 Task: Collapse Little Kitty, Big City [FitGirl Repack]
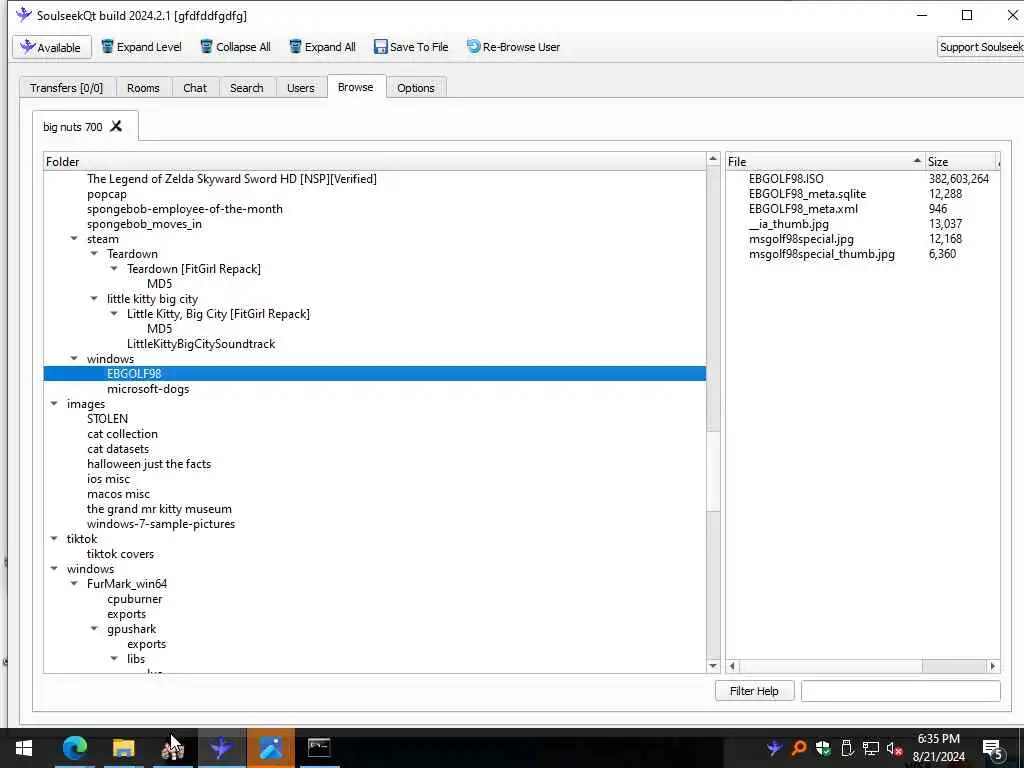click(114, 314)
